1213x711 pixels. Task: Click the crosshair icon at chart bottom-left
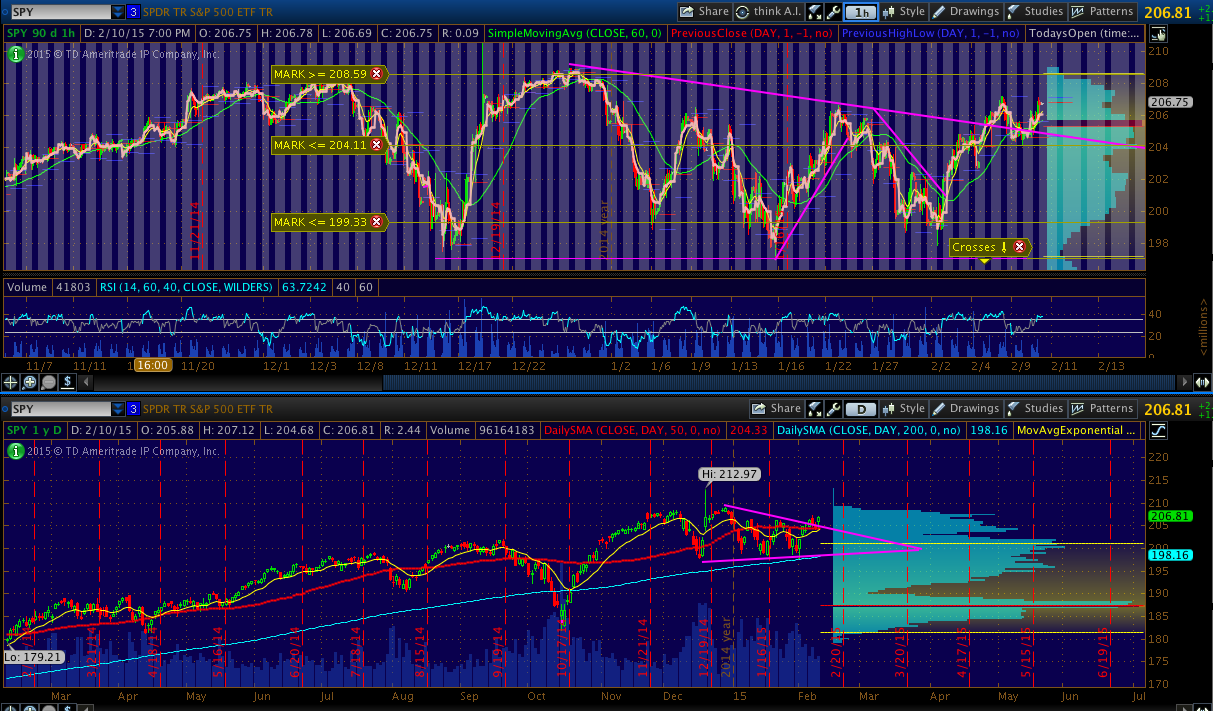11,381
